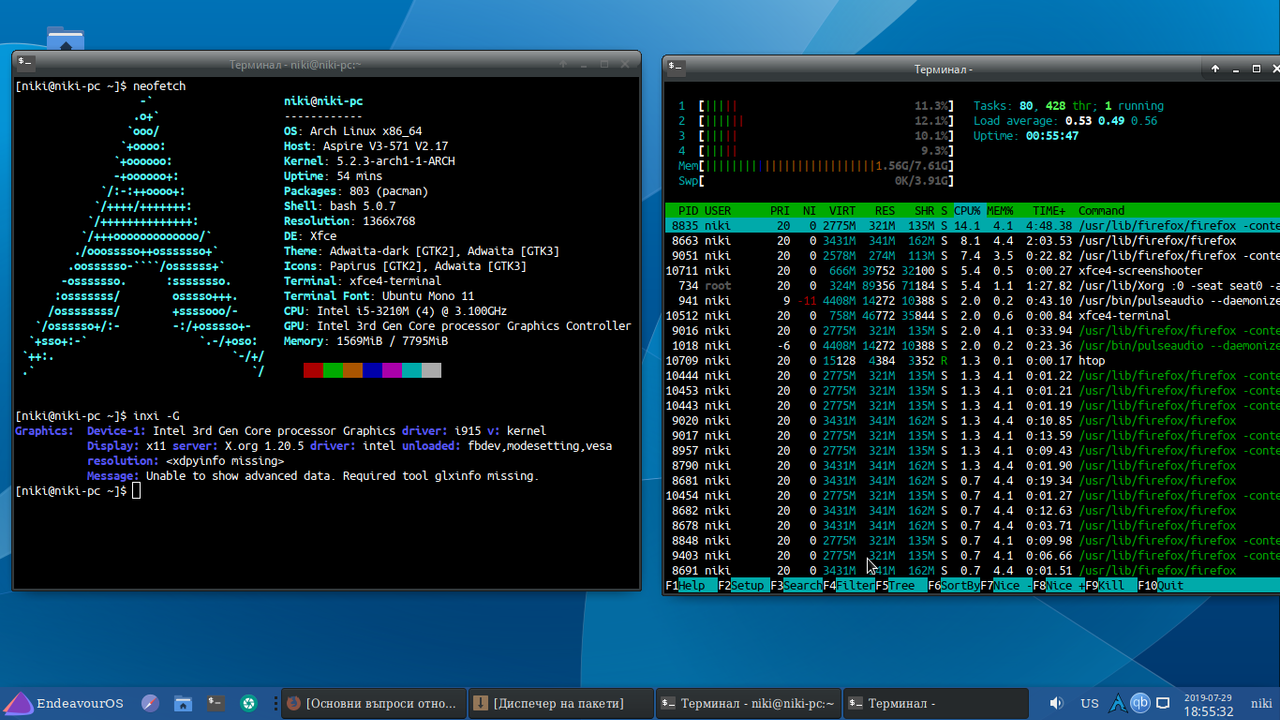Image resolution: width=1280 pixels, height=720 pixels.
Task: Click F8 Nice + in htop
Action: tap(1058, 586)
